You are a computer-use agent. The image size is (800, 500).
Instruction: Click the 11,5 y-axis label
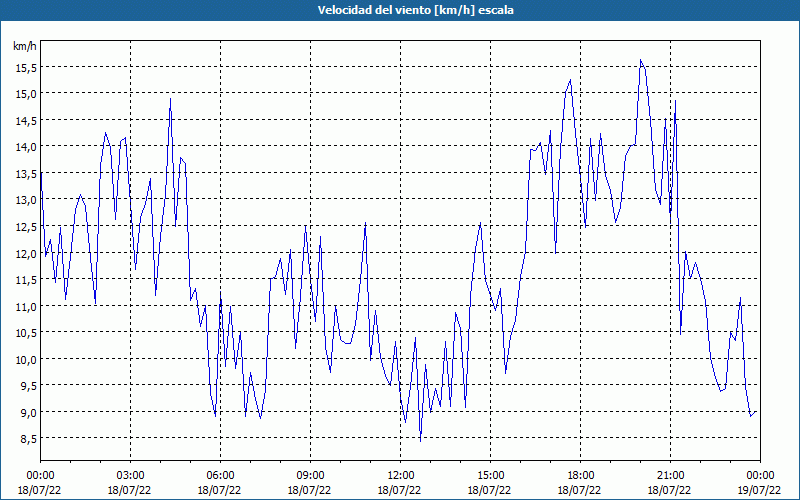tap(25, 280)
